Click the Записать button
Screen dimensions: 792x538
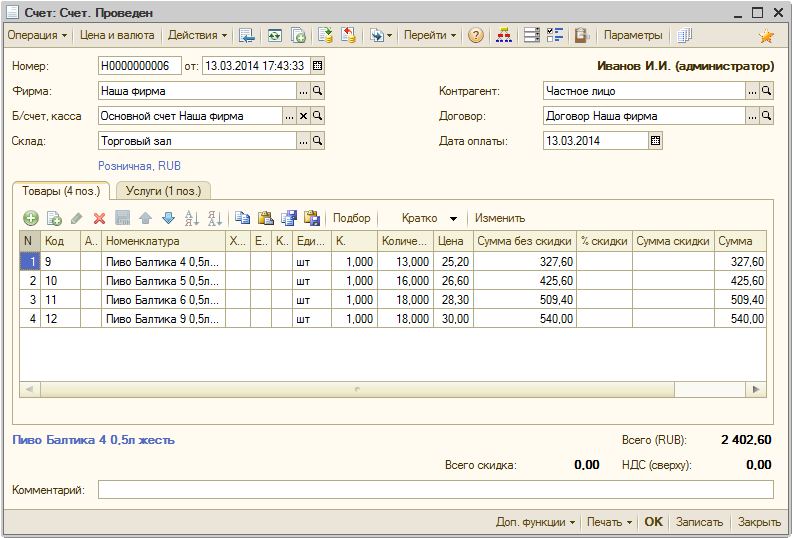(700, 522)
